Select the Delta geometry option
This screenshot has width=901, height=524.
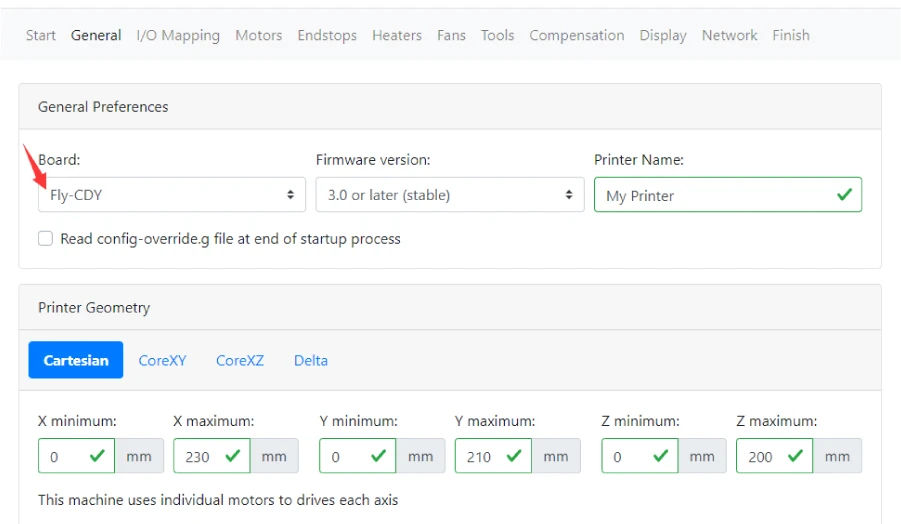(x=311, y=360)
